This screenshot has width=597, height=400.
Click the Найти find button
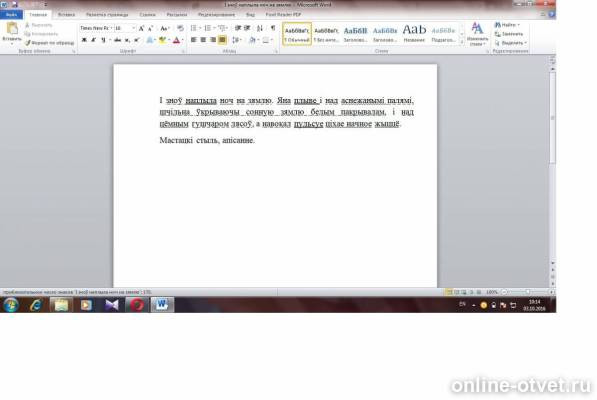[507, 25]
